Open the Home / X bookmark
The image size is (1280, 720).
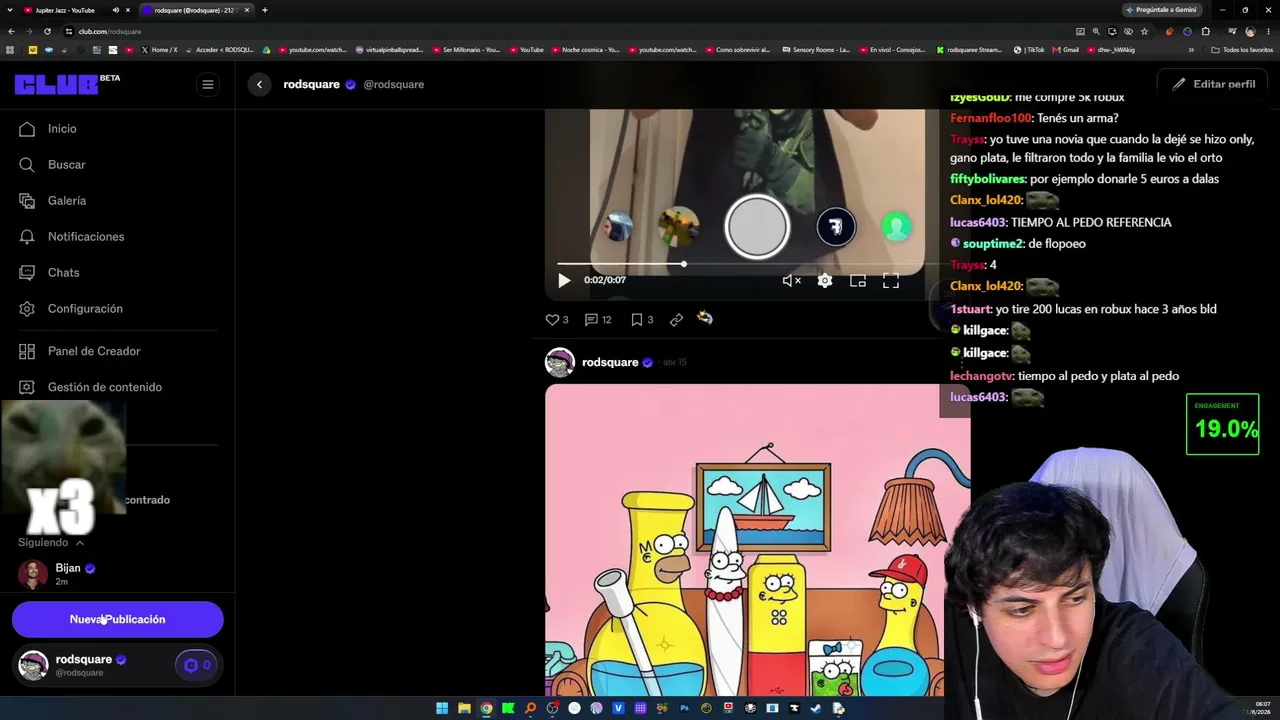[159, 49]
